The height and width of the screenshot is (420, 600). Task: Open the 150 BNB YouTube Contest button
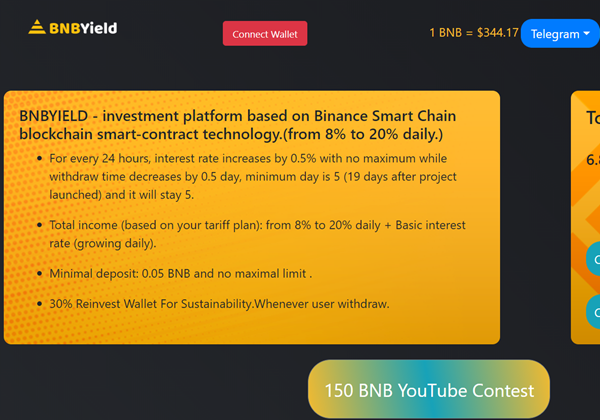tap(429, 390)
